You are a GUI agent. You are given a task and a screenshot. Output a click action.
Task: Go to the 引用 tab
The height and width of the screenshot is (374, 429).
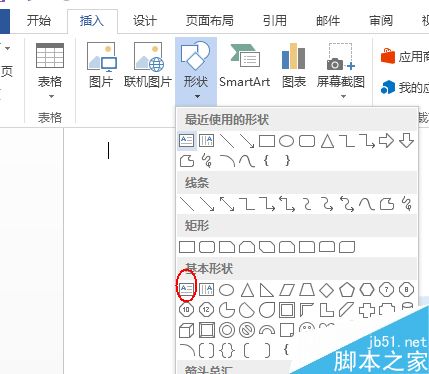[275, 21]
